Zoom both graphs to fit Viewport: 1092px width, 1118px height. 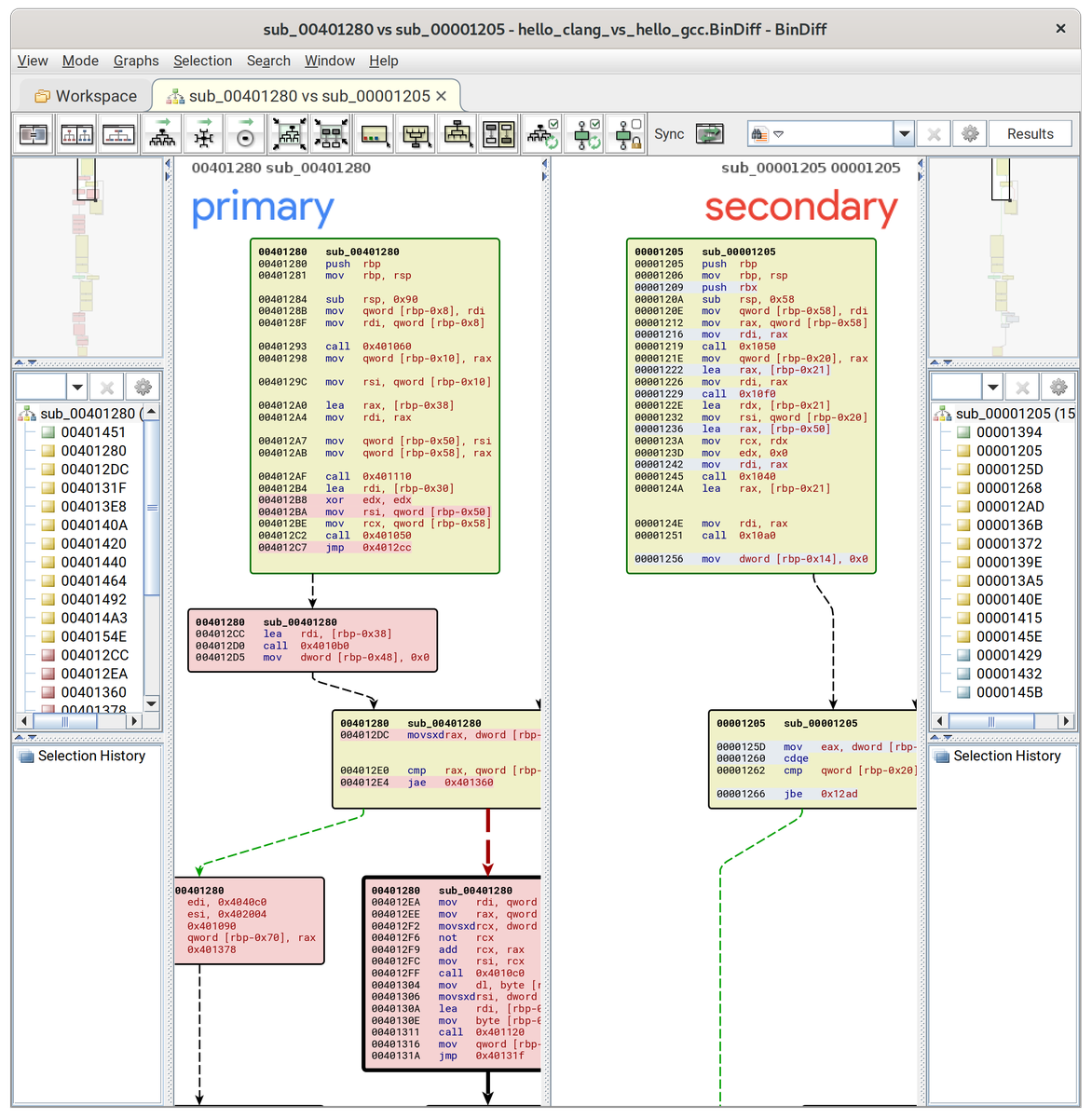click(289, 133)
